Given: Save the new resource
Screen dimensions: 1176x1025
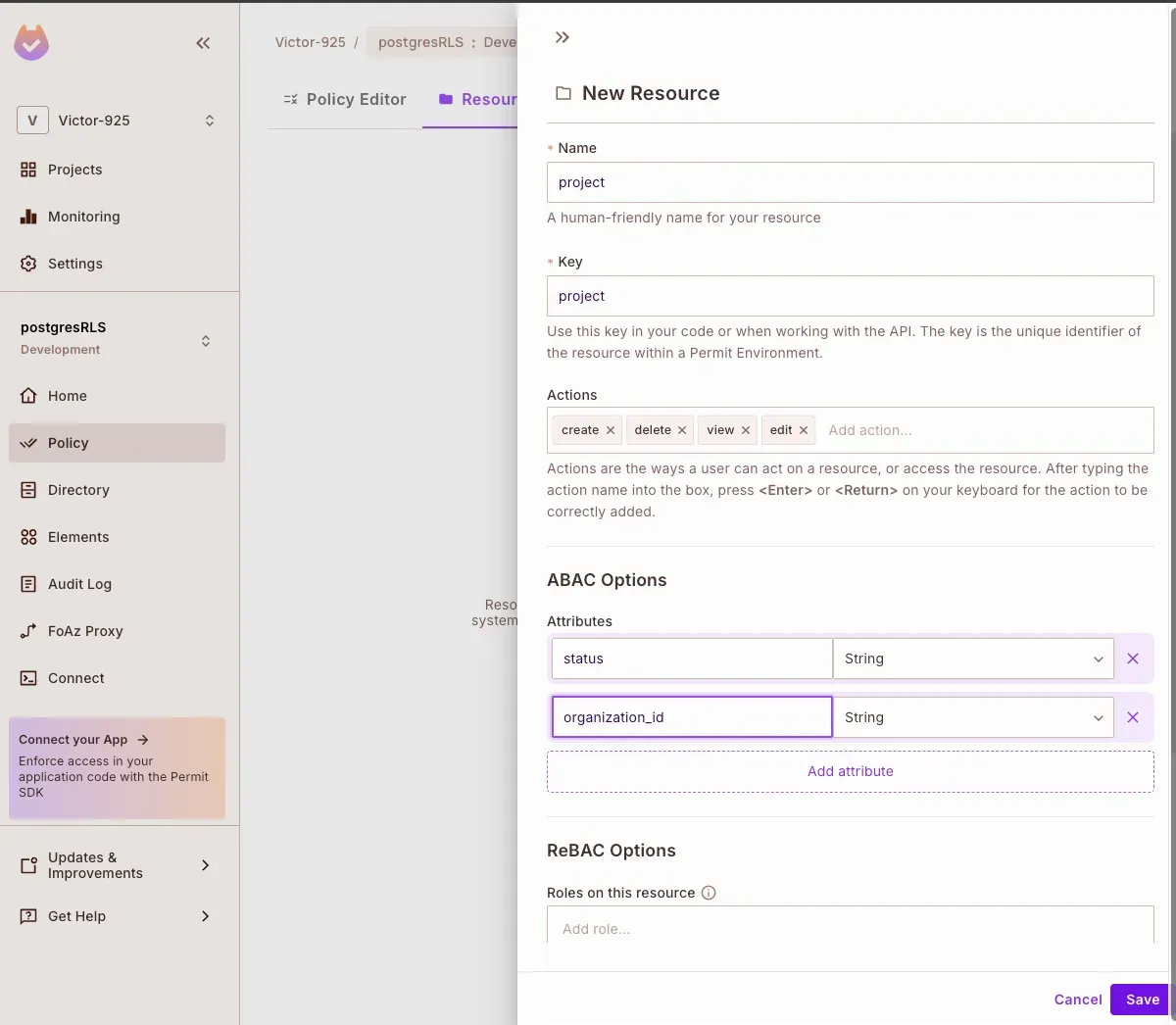Looking at the screenshot, I should pyautogui.click(x=1142, y=1000).
